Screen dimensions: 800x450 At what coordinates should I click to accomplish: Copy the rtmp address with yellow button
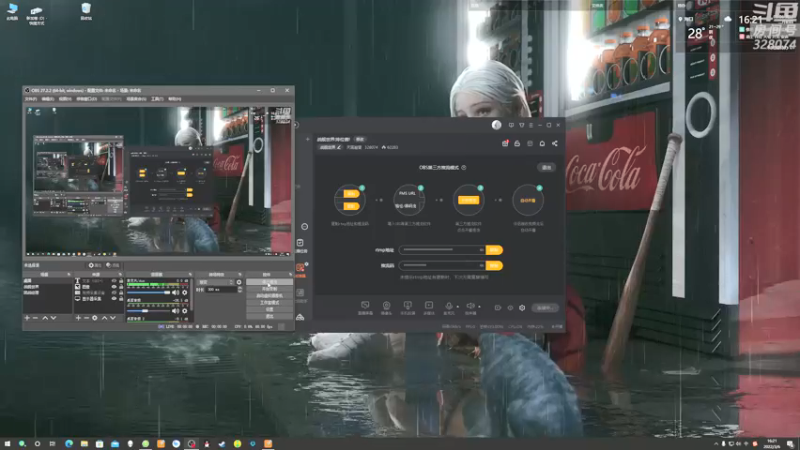tap(494, 250)
